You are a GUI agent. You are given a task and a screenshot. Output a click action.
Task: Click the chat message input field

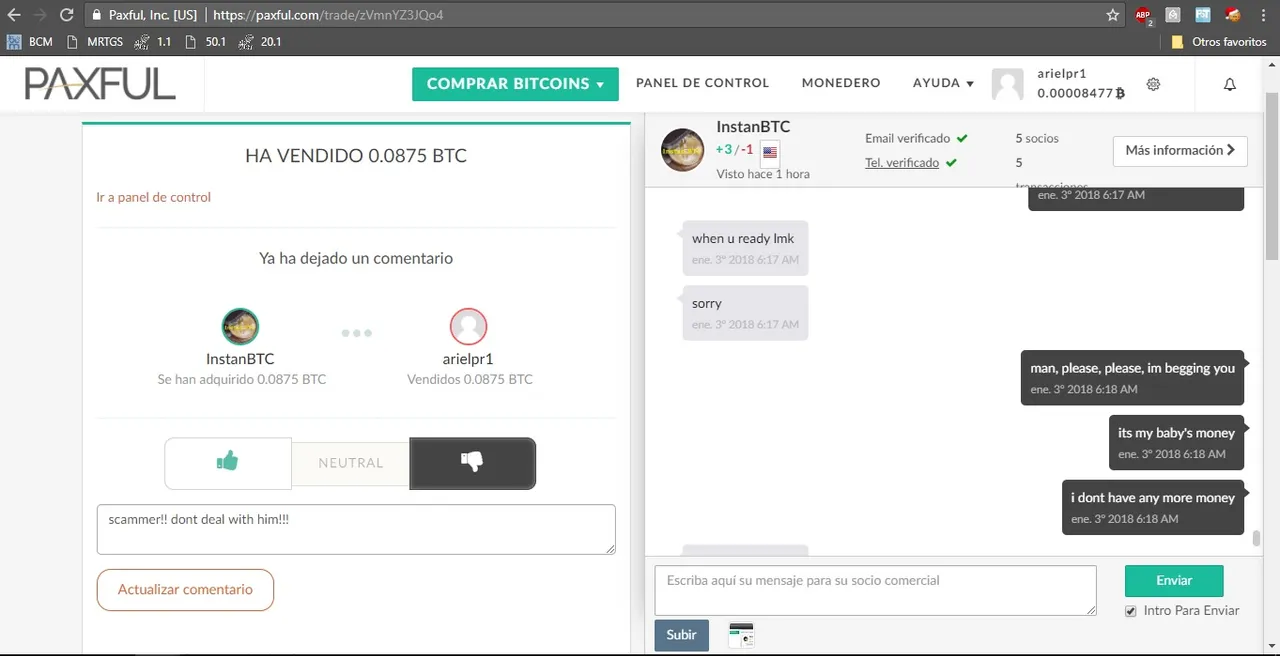tap(876, 590)
